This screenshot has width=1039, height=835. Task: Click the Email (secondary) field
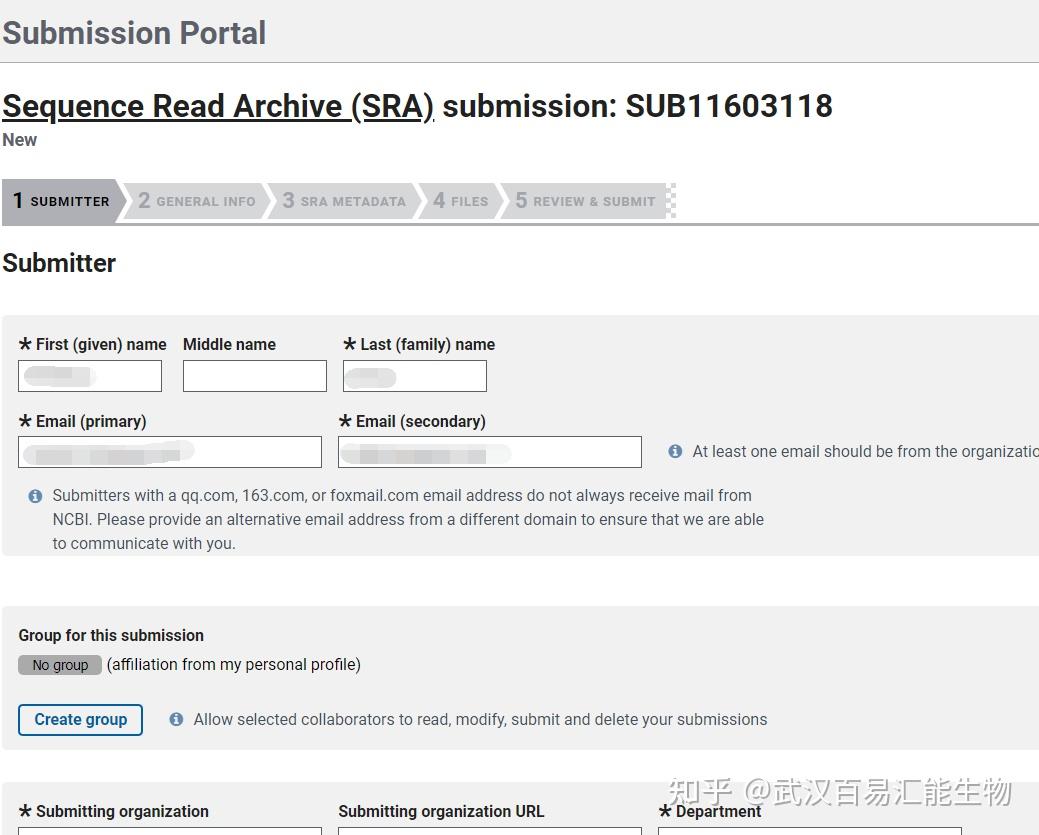490,452
